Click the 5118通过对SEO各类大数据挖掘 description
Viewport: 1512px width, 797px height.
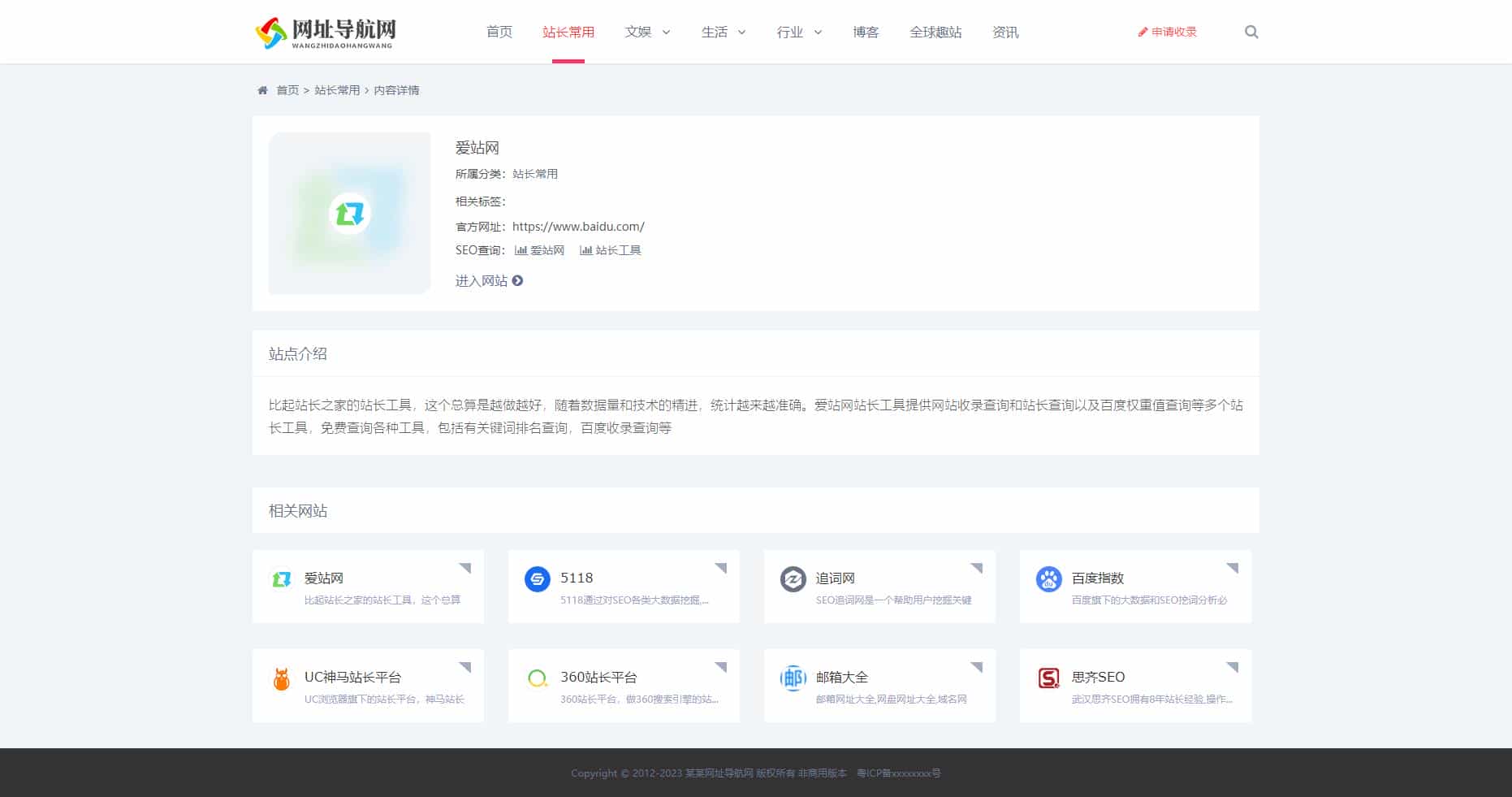click(x=634, y=600)
